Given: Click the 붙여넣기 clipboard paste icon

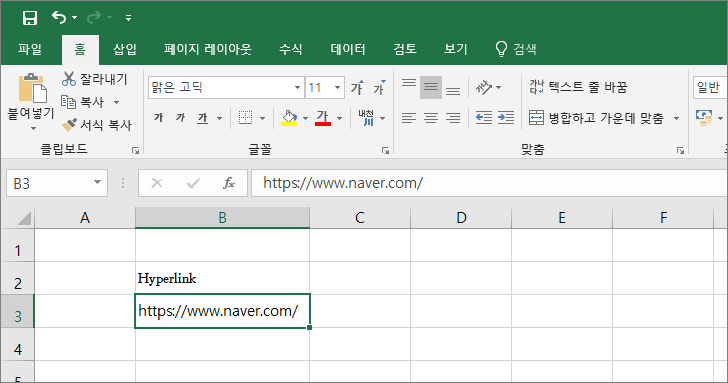Looking at the screenshot, I should [32, 88].
